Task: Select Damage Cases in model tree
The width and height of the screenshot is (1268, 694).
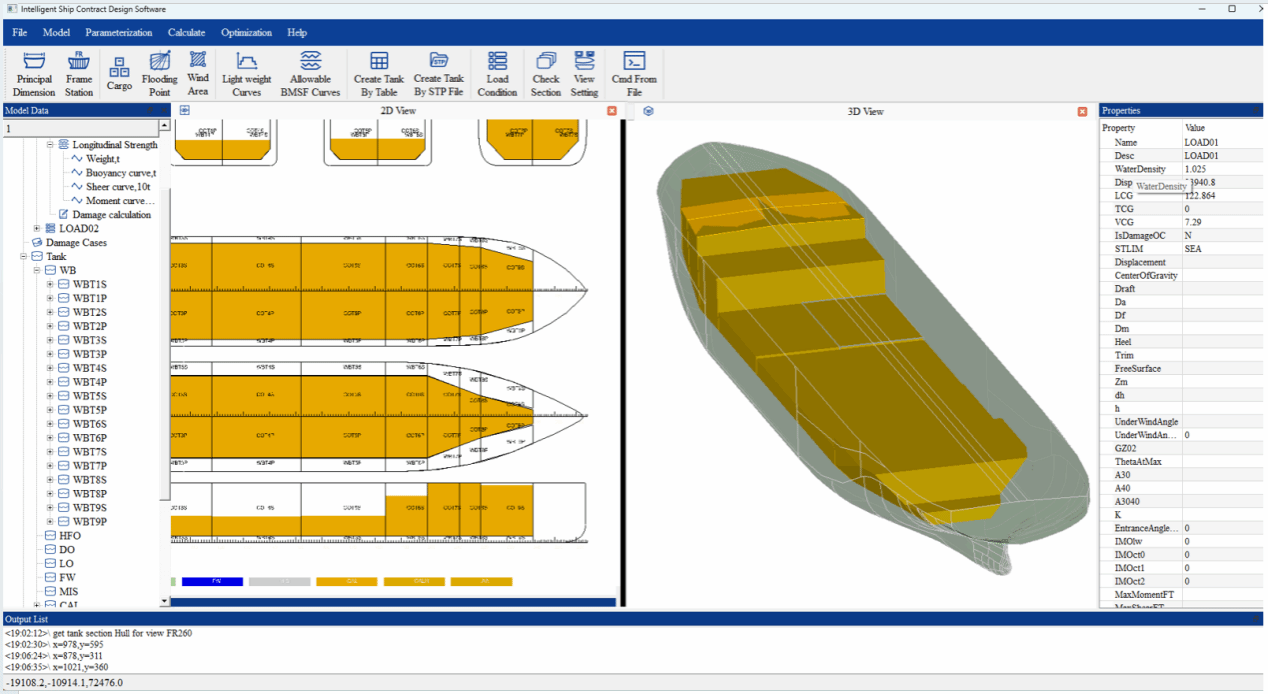Action: pos(76,243)
